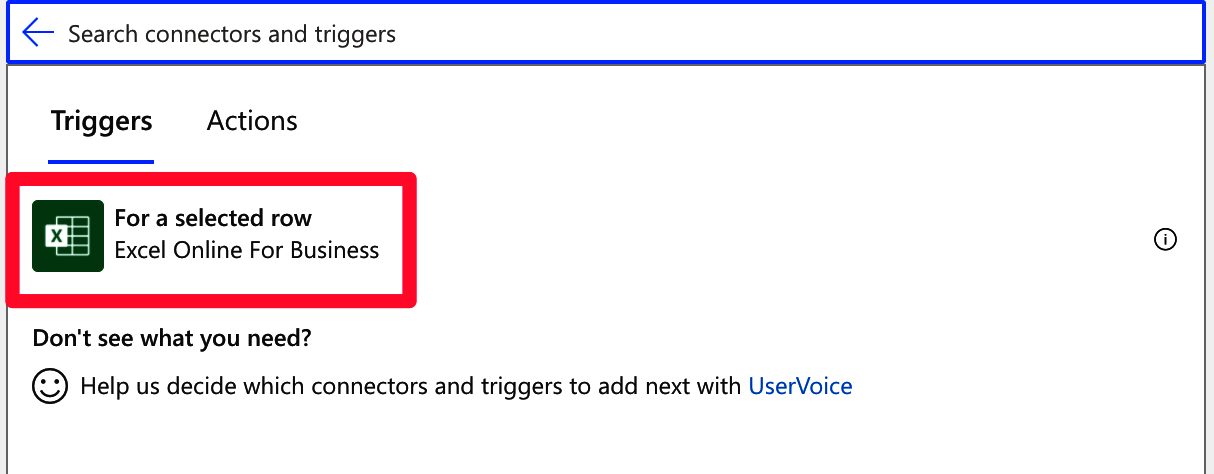1214x474 pixels.
Task: Select the trigger inside the red highlighted box
Action: click(x=211, y=238)
